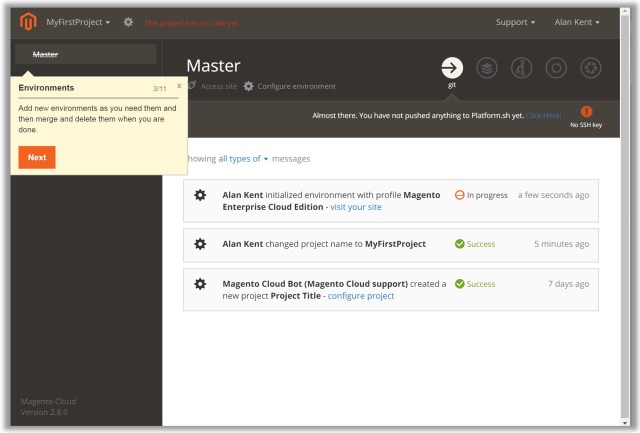
Task: Open the 'configure project' link
Action: 361,296
